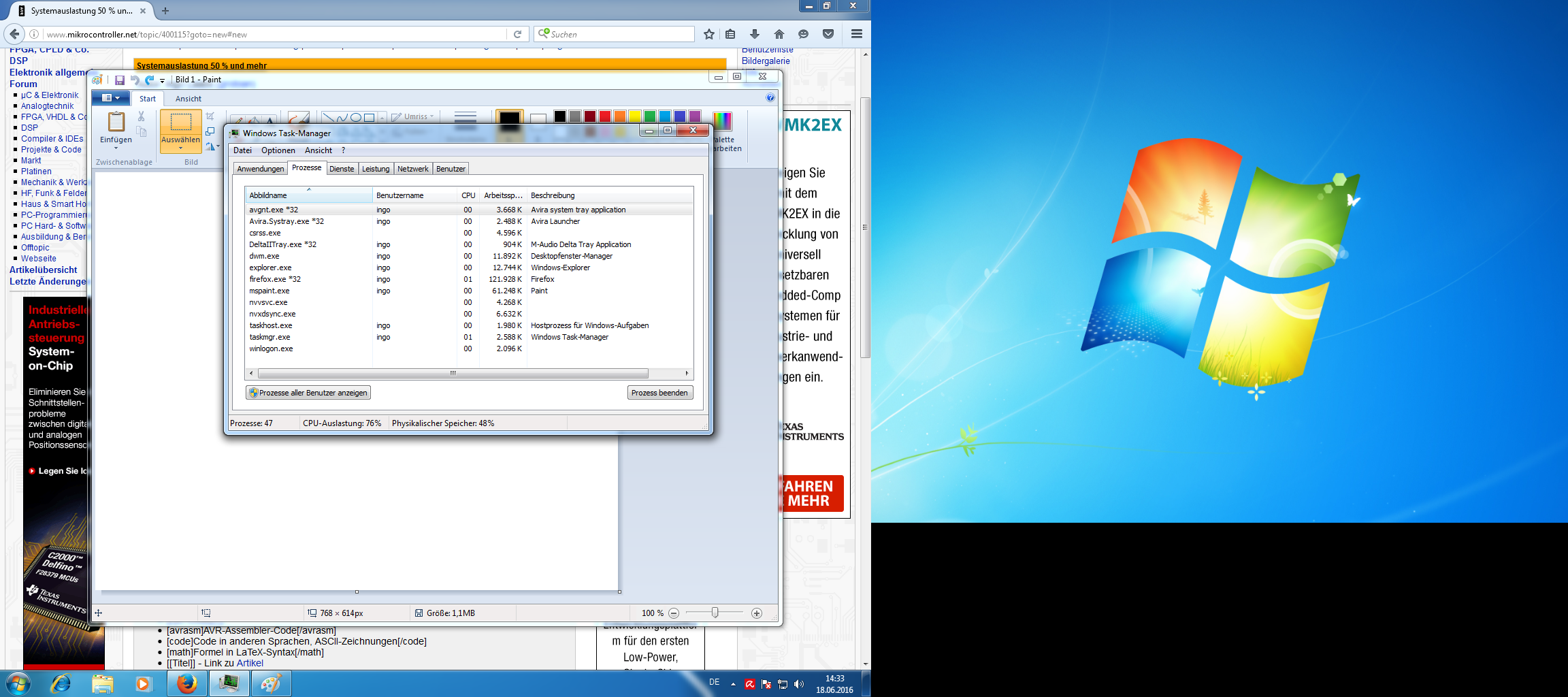Image resolution: width=1568 pixels, height=697 pixels.
Task: Switch to the Benutzer tab
Action: pos(451,169)
